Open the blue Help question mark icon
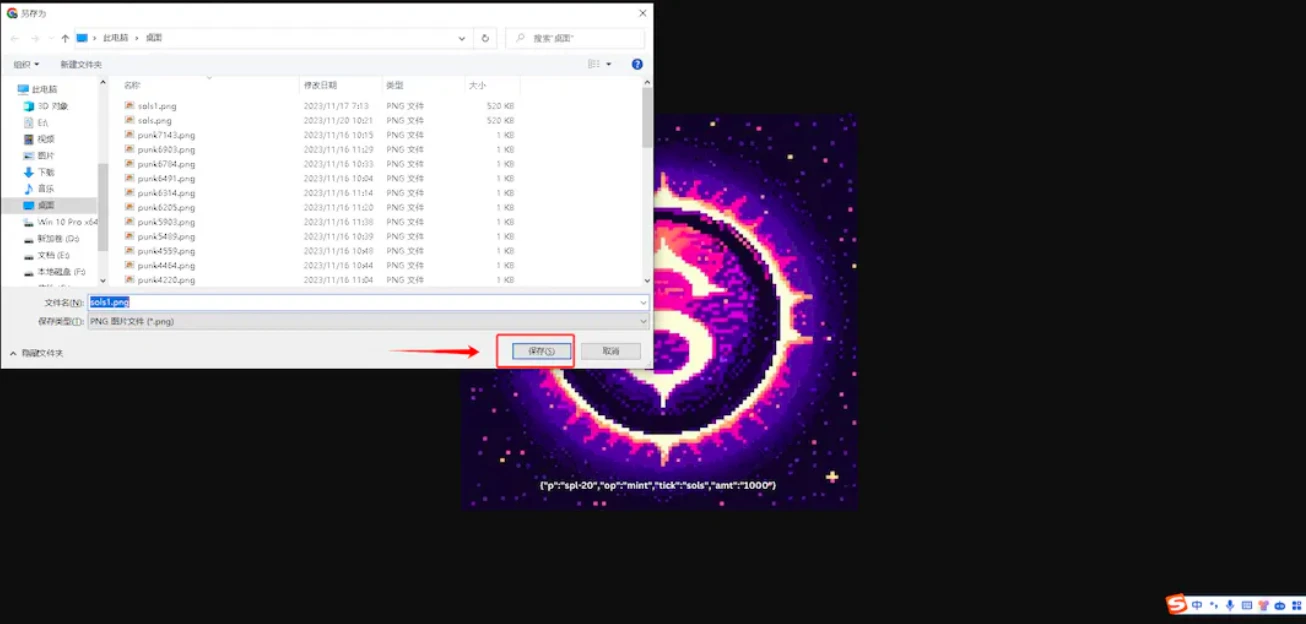Viewport: 1306px width, 624px height. coord(637,64)
